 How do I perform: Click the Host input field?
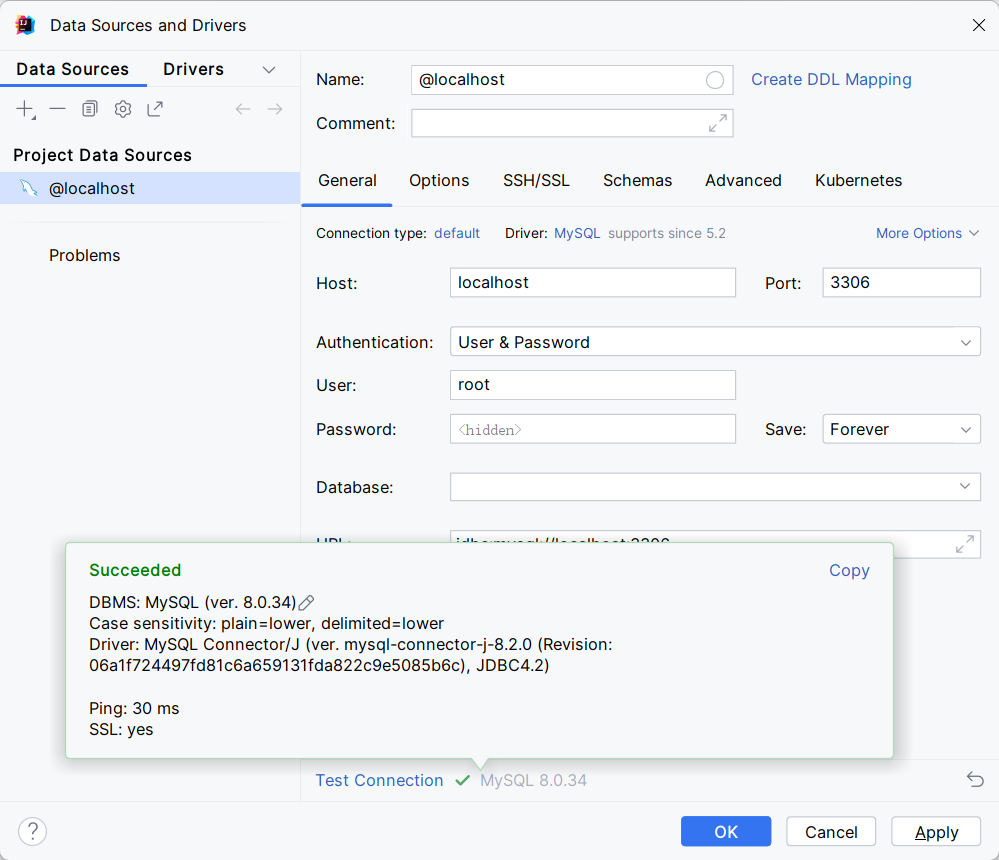(593, 282)
